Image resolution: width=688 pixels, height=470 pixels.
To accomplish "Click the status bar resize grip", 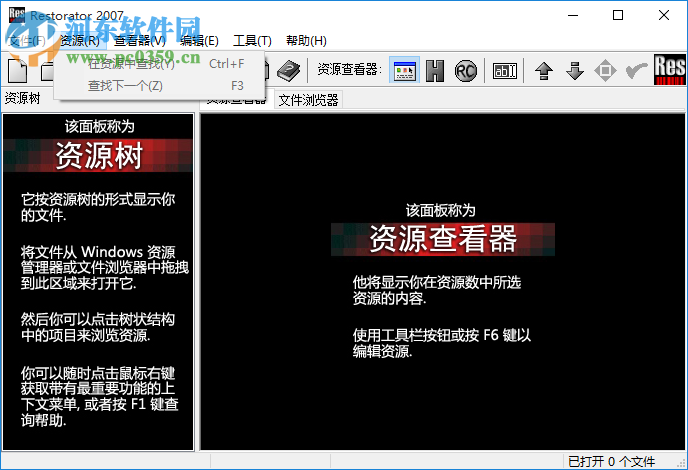I will point(681,463).
